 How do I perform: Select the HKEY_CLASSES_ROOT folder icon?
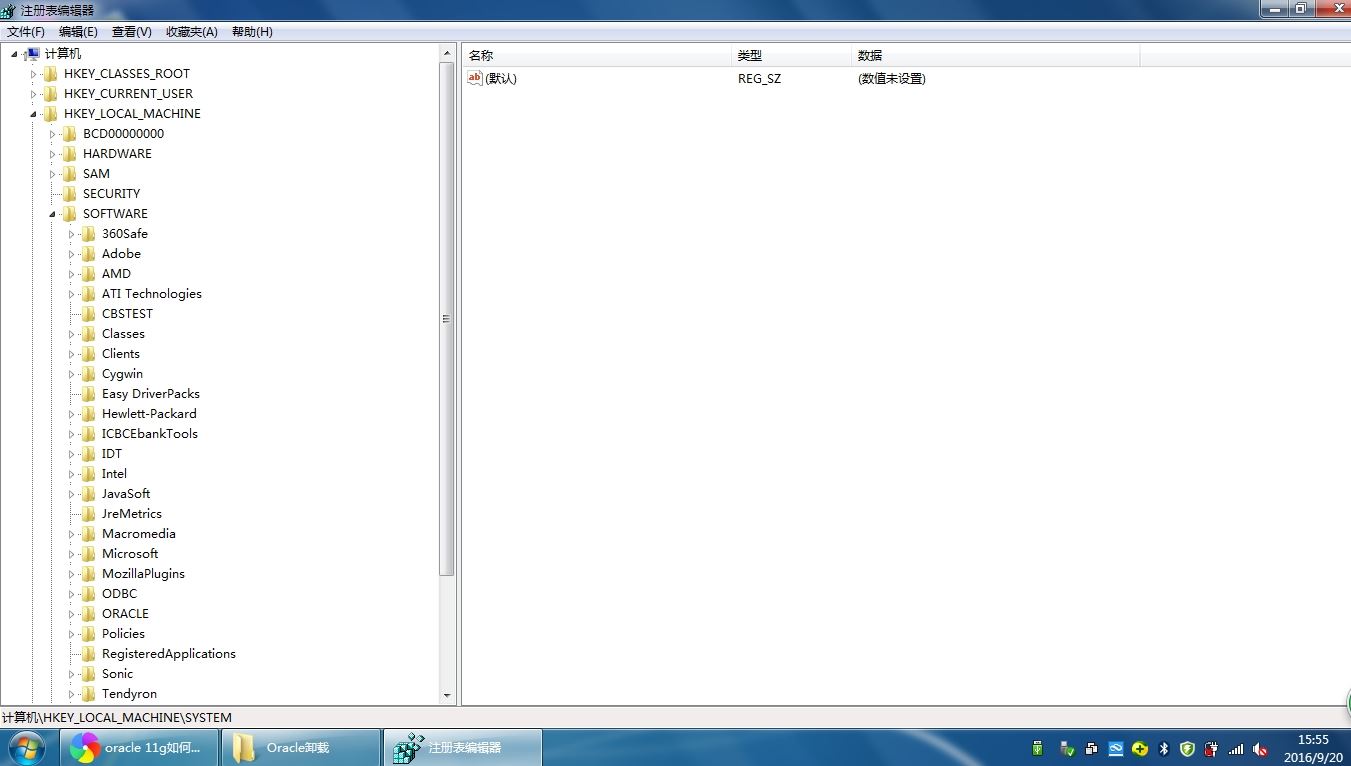(50, 74)
